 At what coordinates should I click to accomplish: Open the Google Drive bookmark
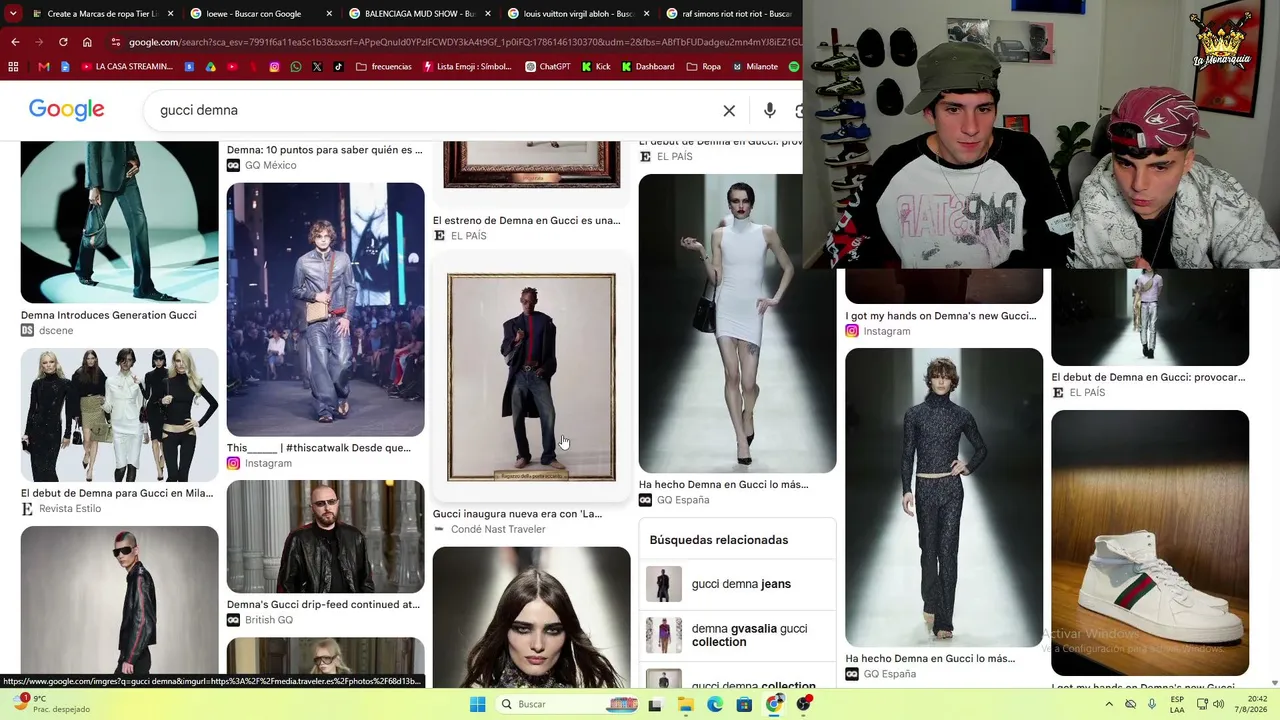(211, 67)
